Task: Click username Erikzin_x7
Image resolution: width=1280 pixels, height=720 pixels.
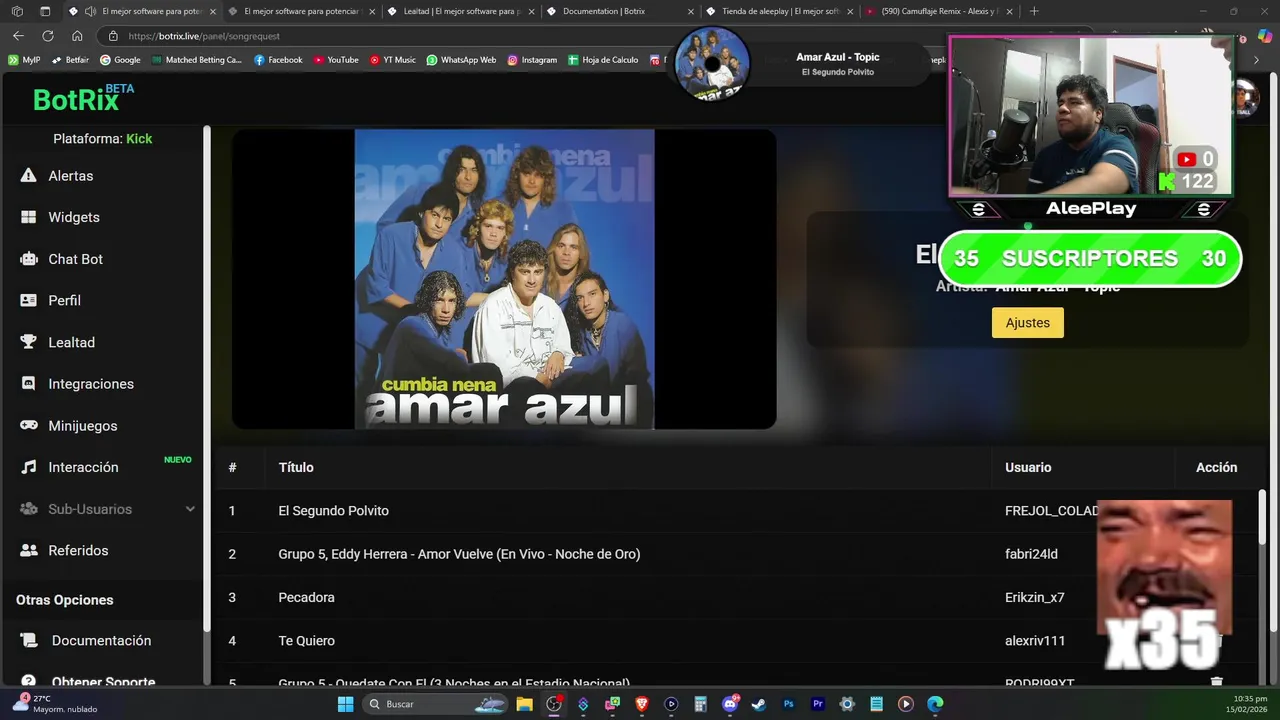Action: coord(1034,597)
